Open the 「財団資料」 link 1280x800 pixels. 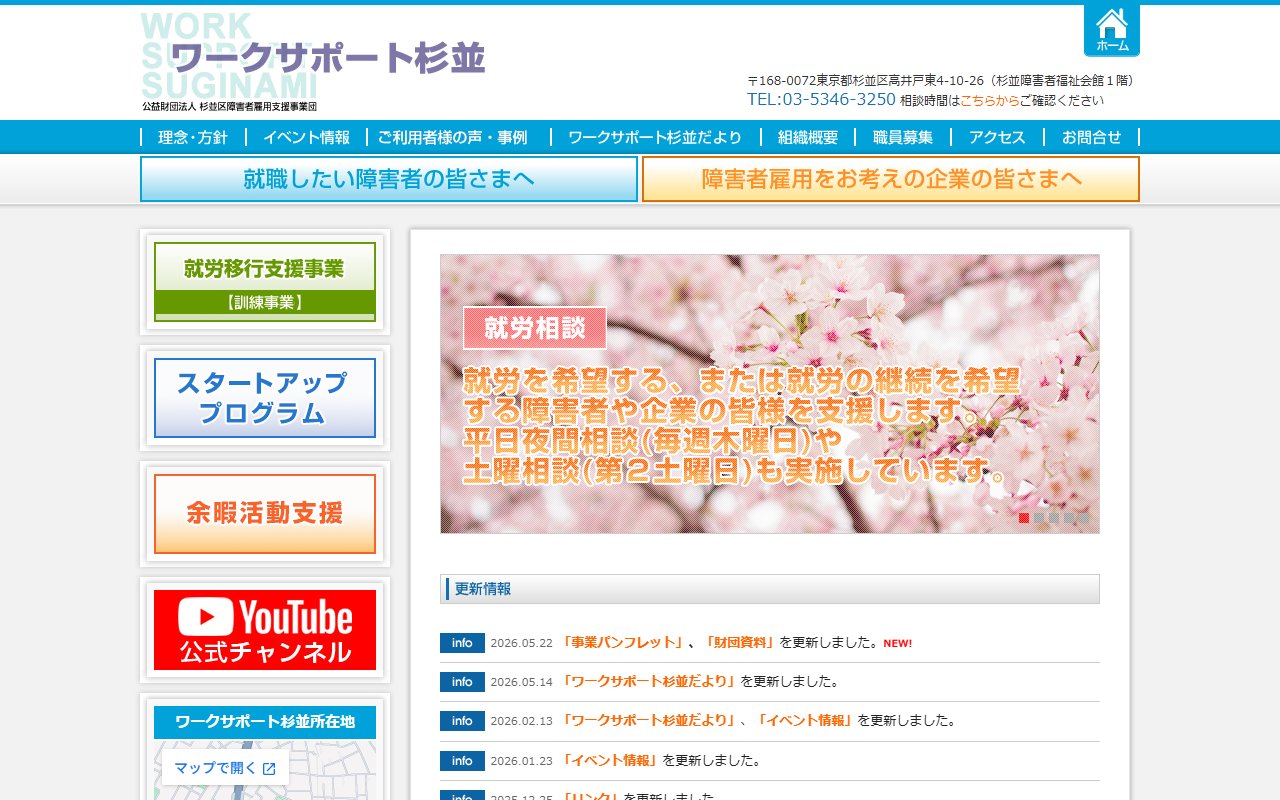click(741, 642)
